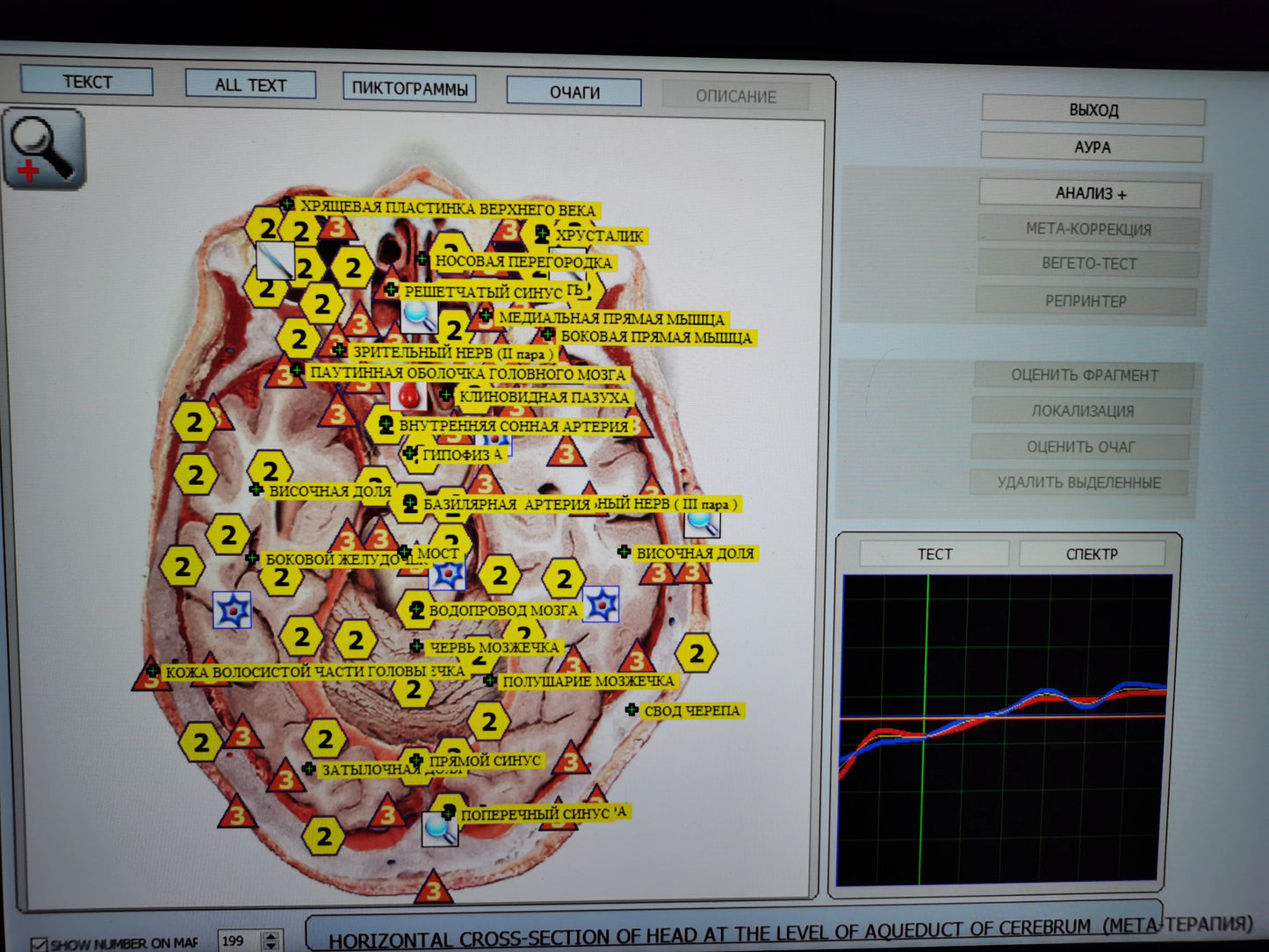Click the number field showing 199
The height and width of the screenshot is (952, 1269).
239,941
